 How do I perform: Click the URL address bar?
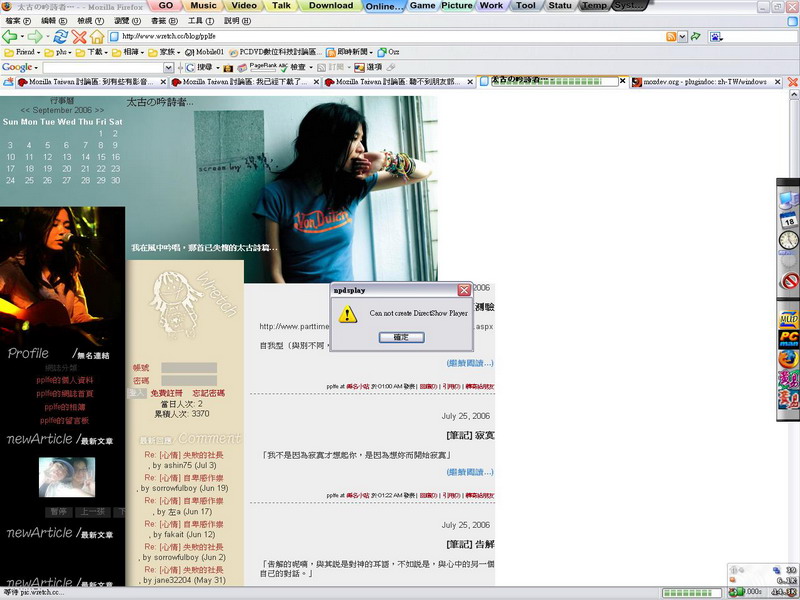point(388,36)
